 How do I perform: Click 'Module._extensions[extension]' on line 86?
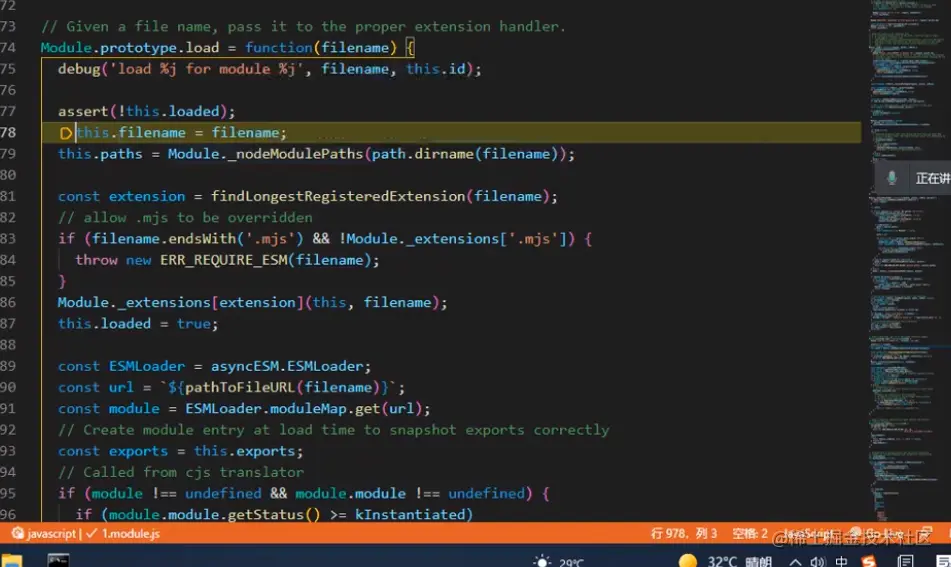[x=180, y=302]
